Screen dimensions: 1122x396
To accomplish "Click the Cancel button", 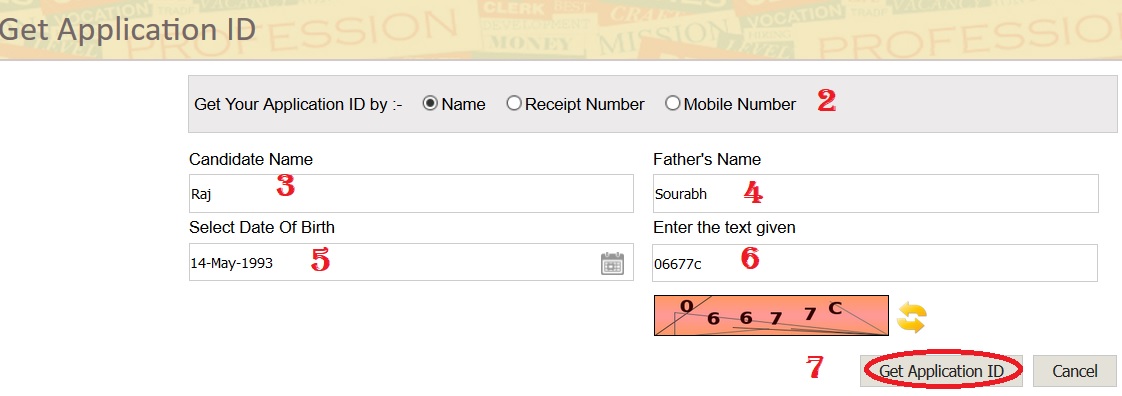I will click(1075, 371).
